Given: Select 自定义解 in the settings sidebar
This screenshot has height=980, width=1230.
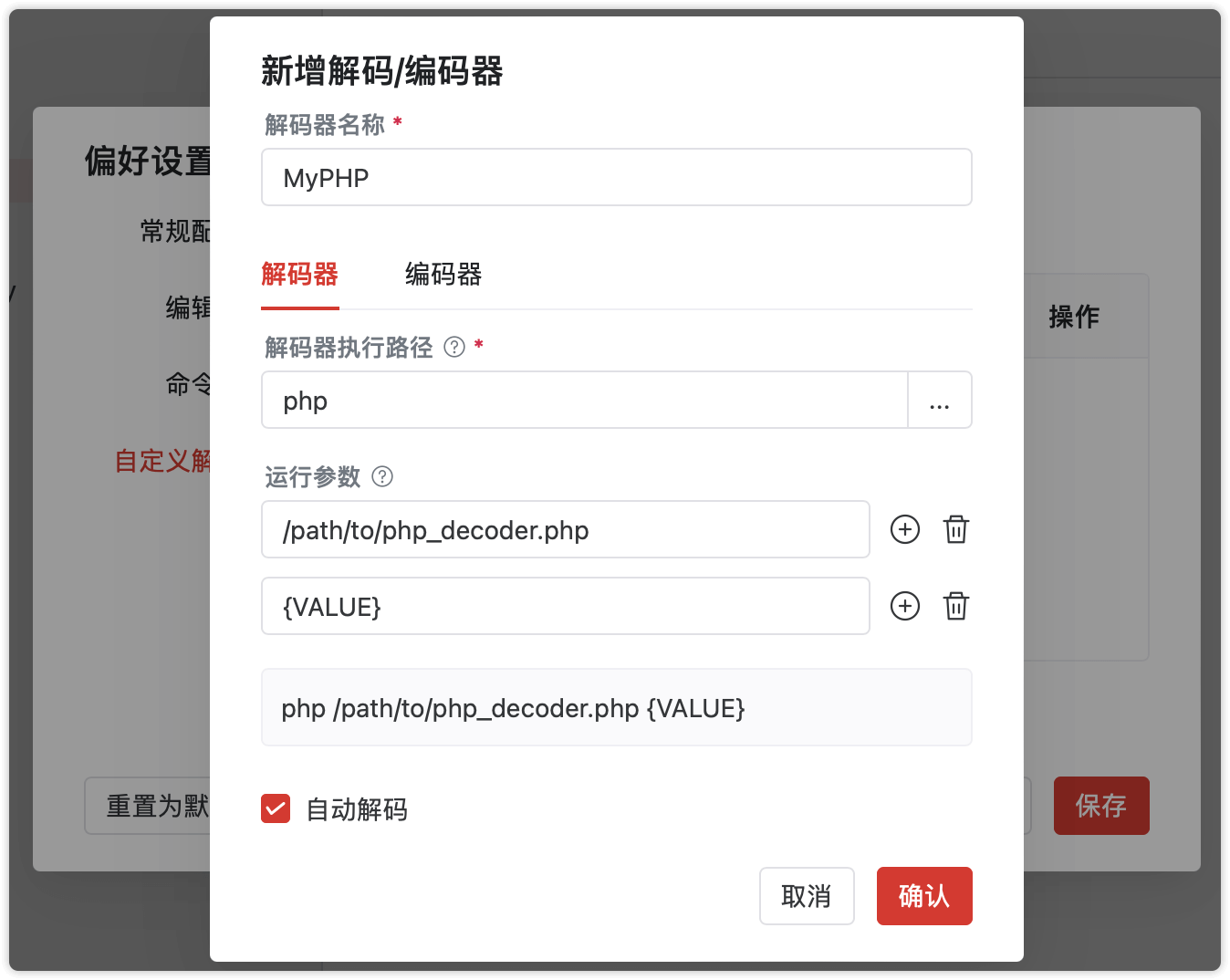Looking at the screenshot, I should (163, 461).
